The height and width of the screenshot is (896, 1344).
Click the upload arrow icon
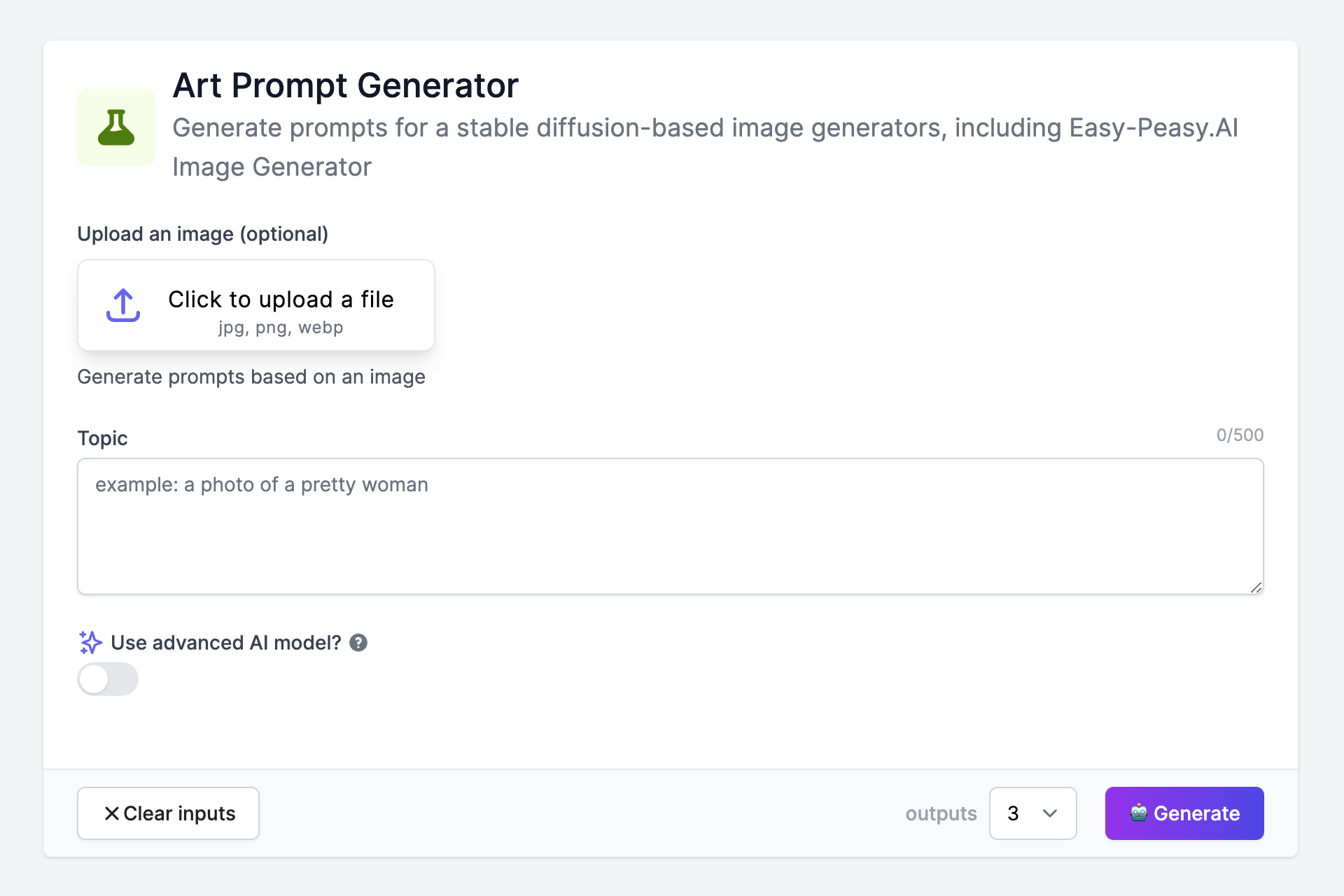pyautogui.click(x=122, y=304)
